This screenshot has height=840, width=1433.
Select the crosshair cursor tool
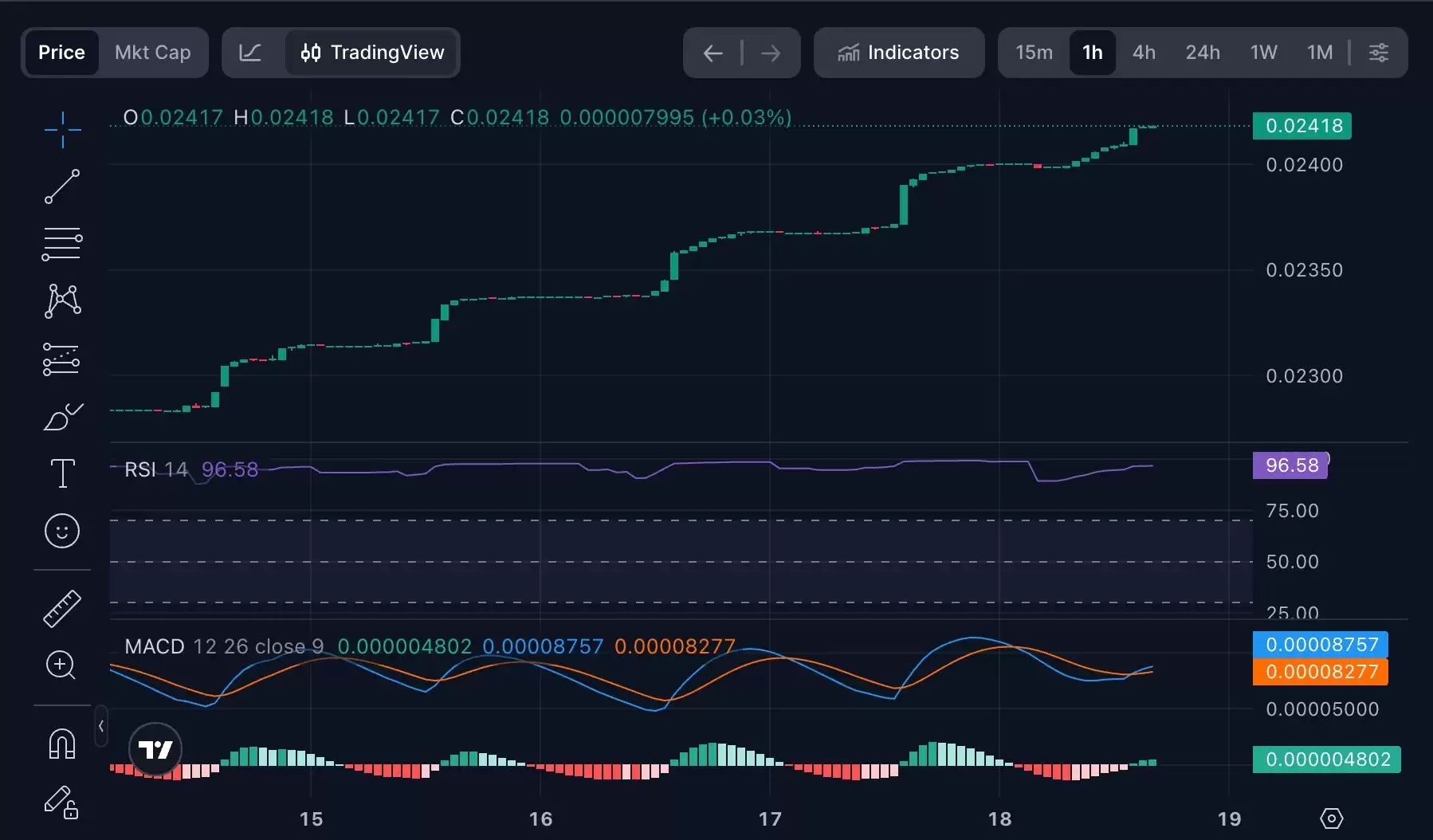(62, 129)
